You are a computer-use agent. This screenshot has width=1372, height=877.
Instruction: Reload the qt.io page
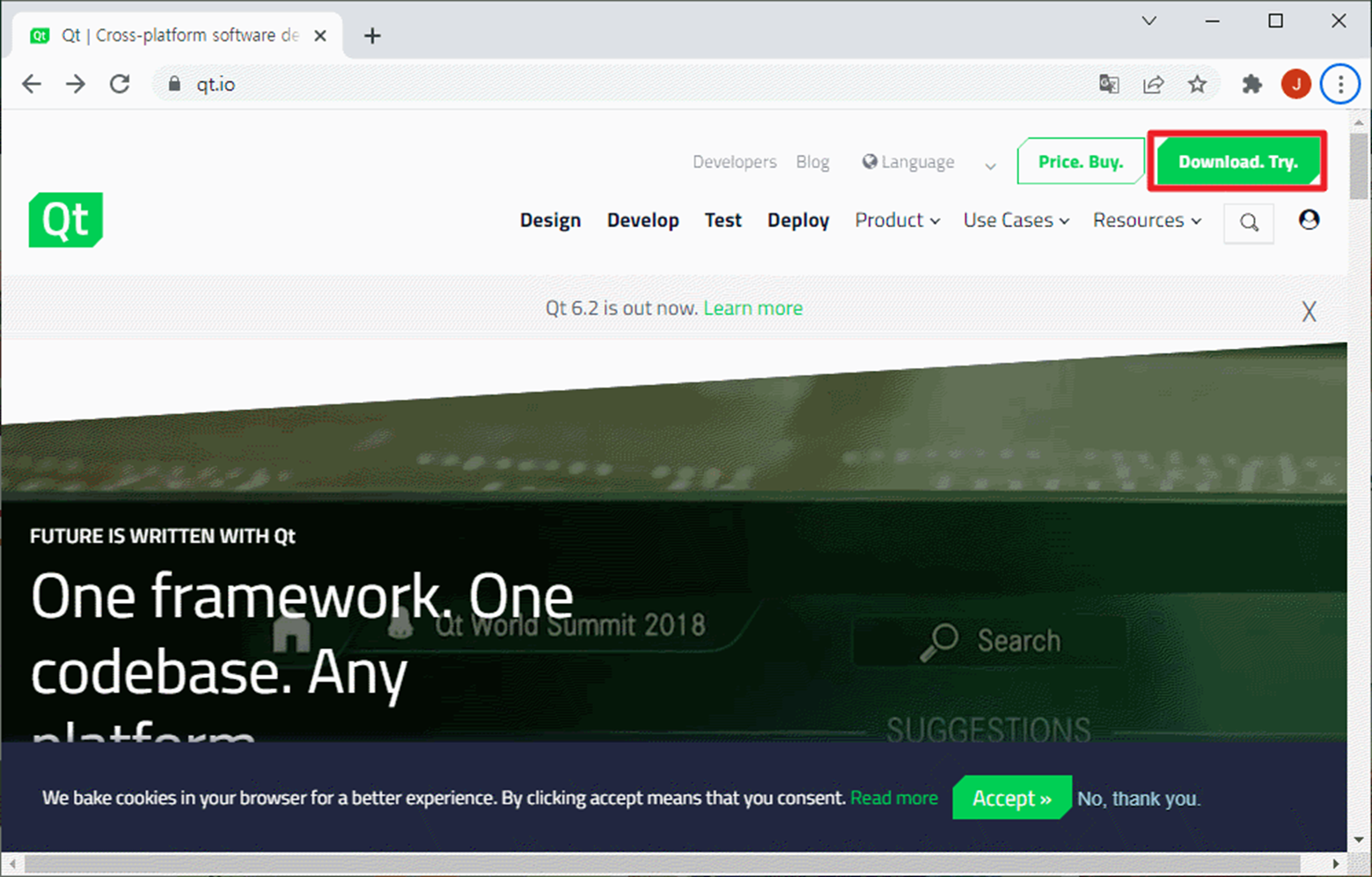[x=120, y=84]
